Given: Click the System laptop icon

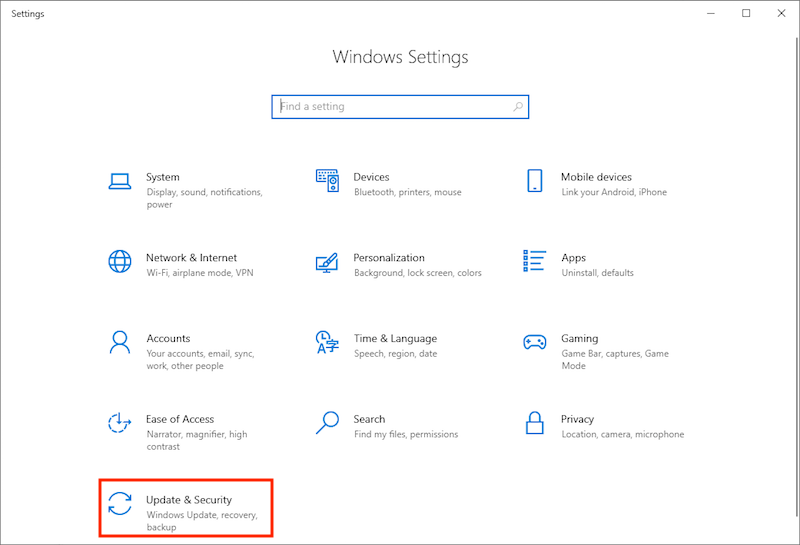Looking at the screenshot, I should 120,181.
